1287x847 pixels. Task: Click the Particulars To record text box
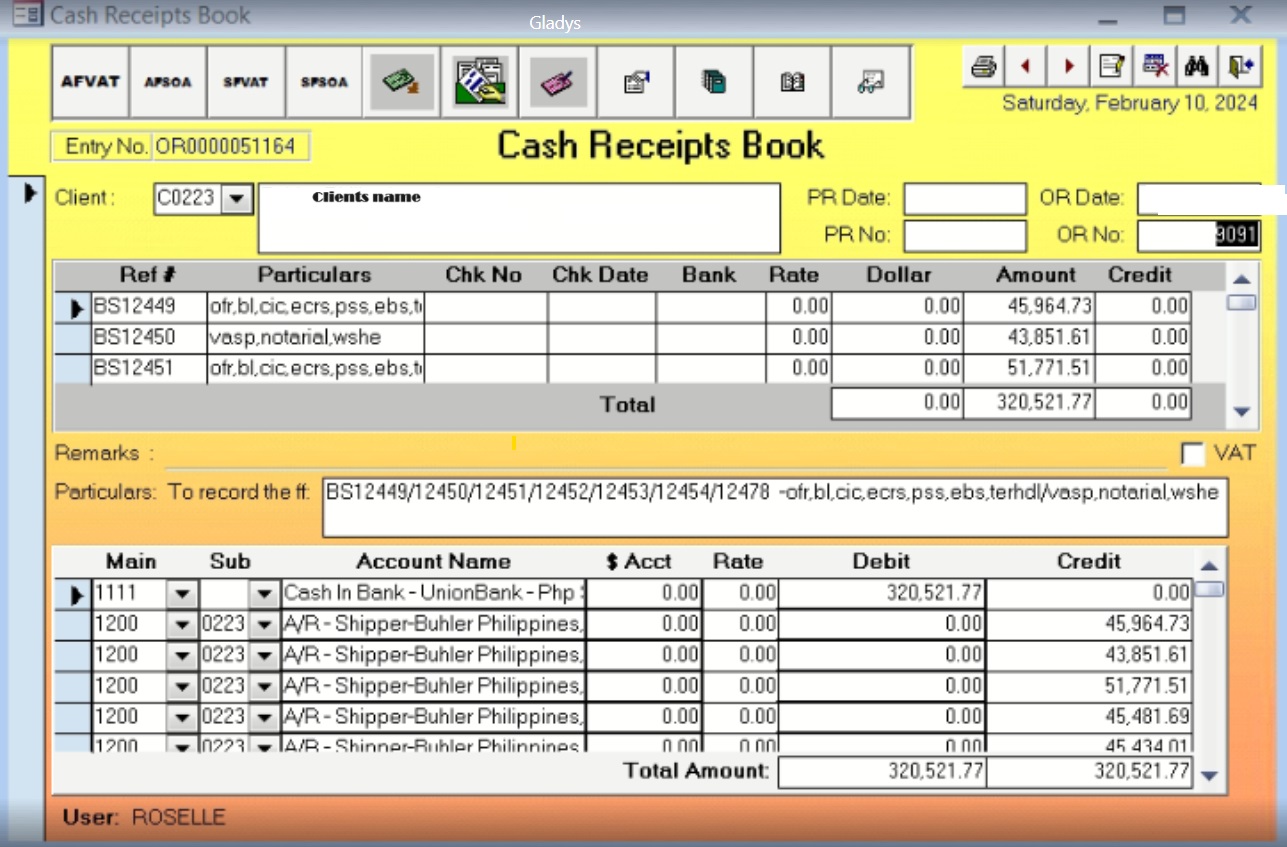point(774,509)
